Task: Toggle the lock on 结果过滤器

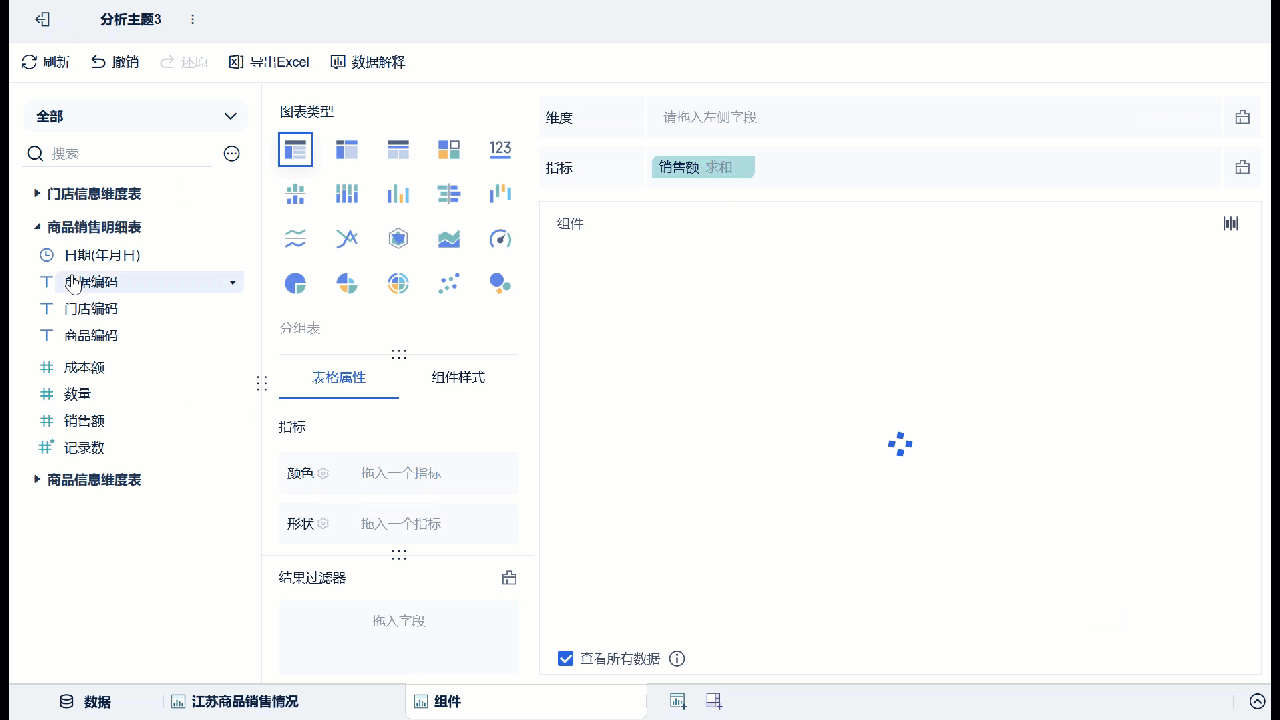Action: pyautogui.click(x=508, y=577)
